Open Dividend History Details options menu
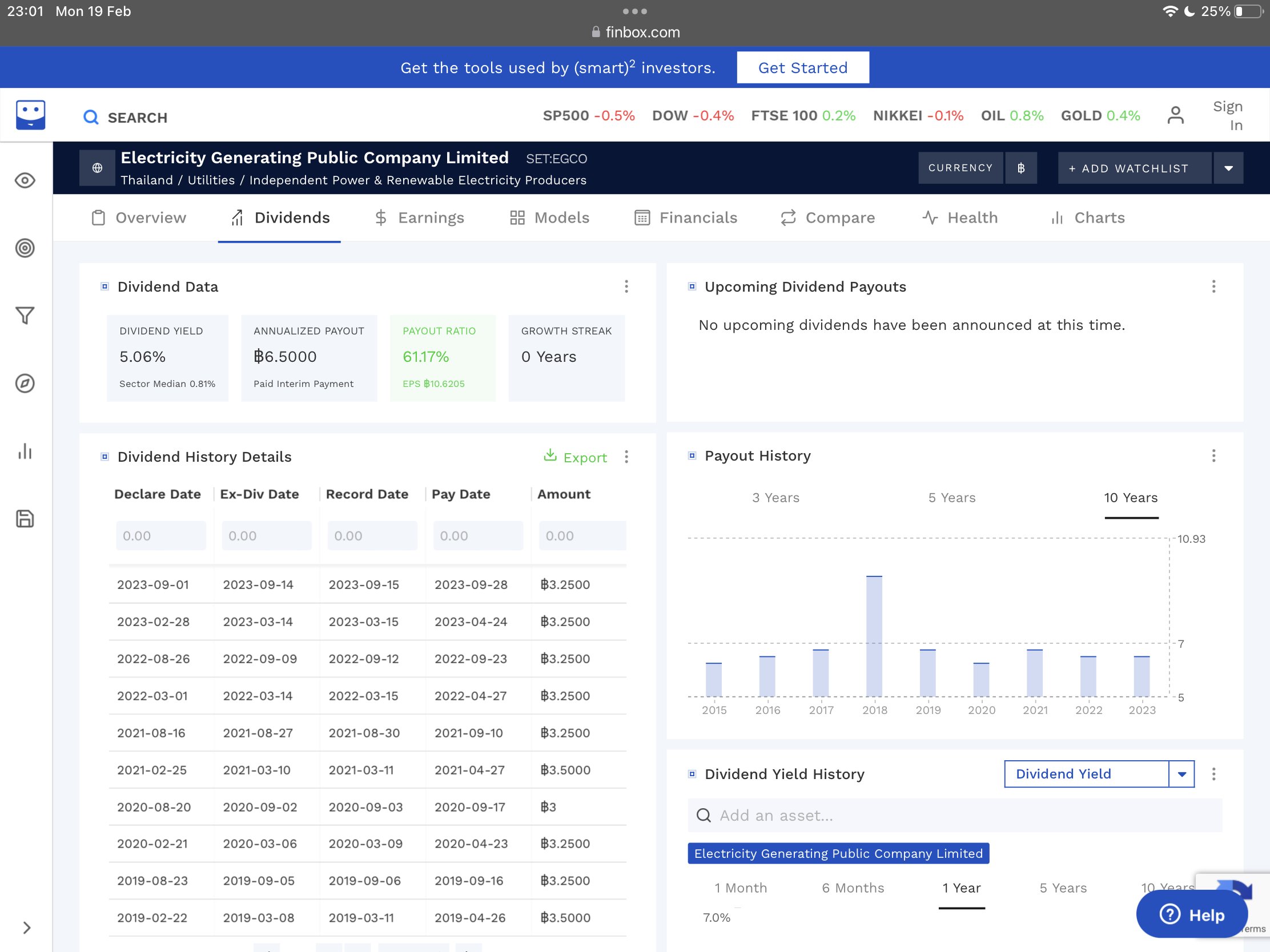Viewport: 1270px width, 952px height. click(x=626, y=457)
